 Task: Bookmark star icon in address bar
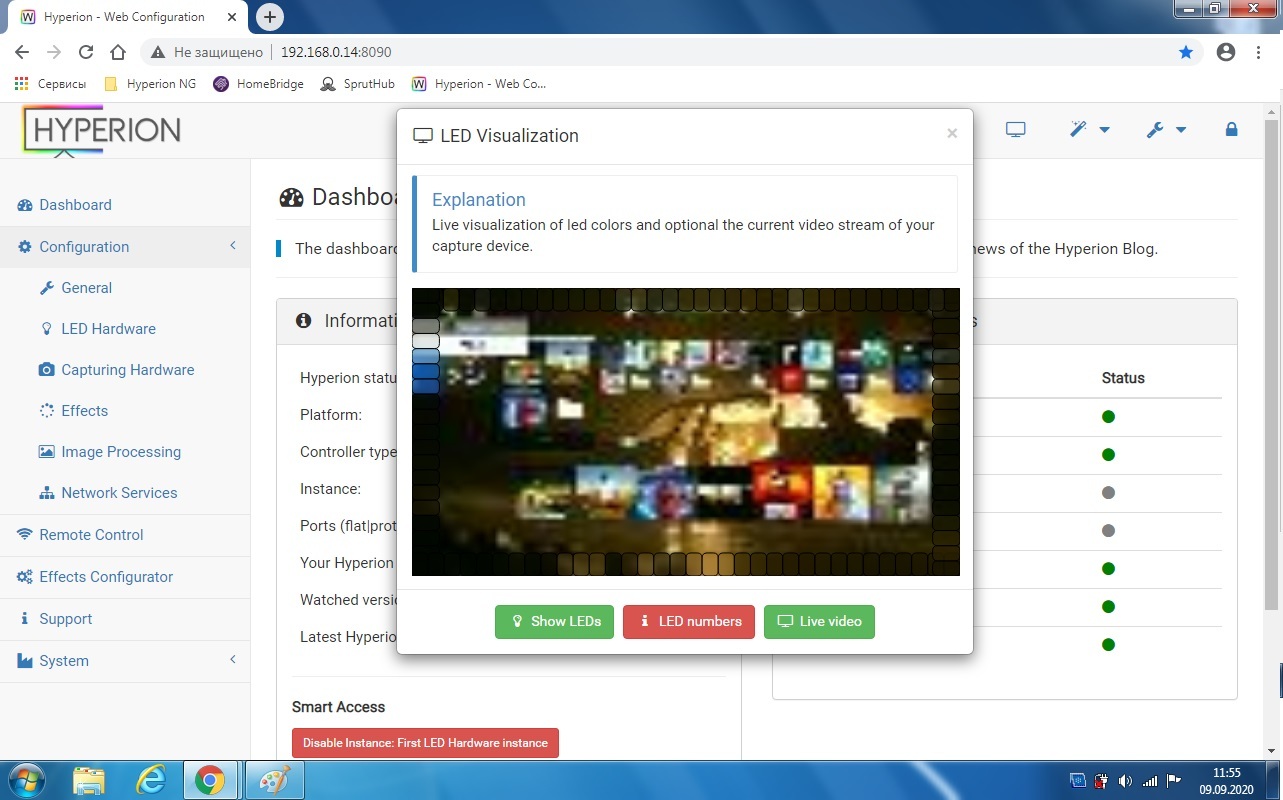click(1186, 52)
